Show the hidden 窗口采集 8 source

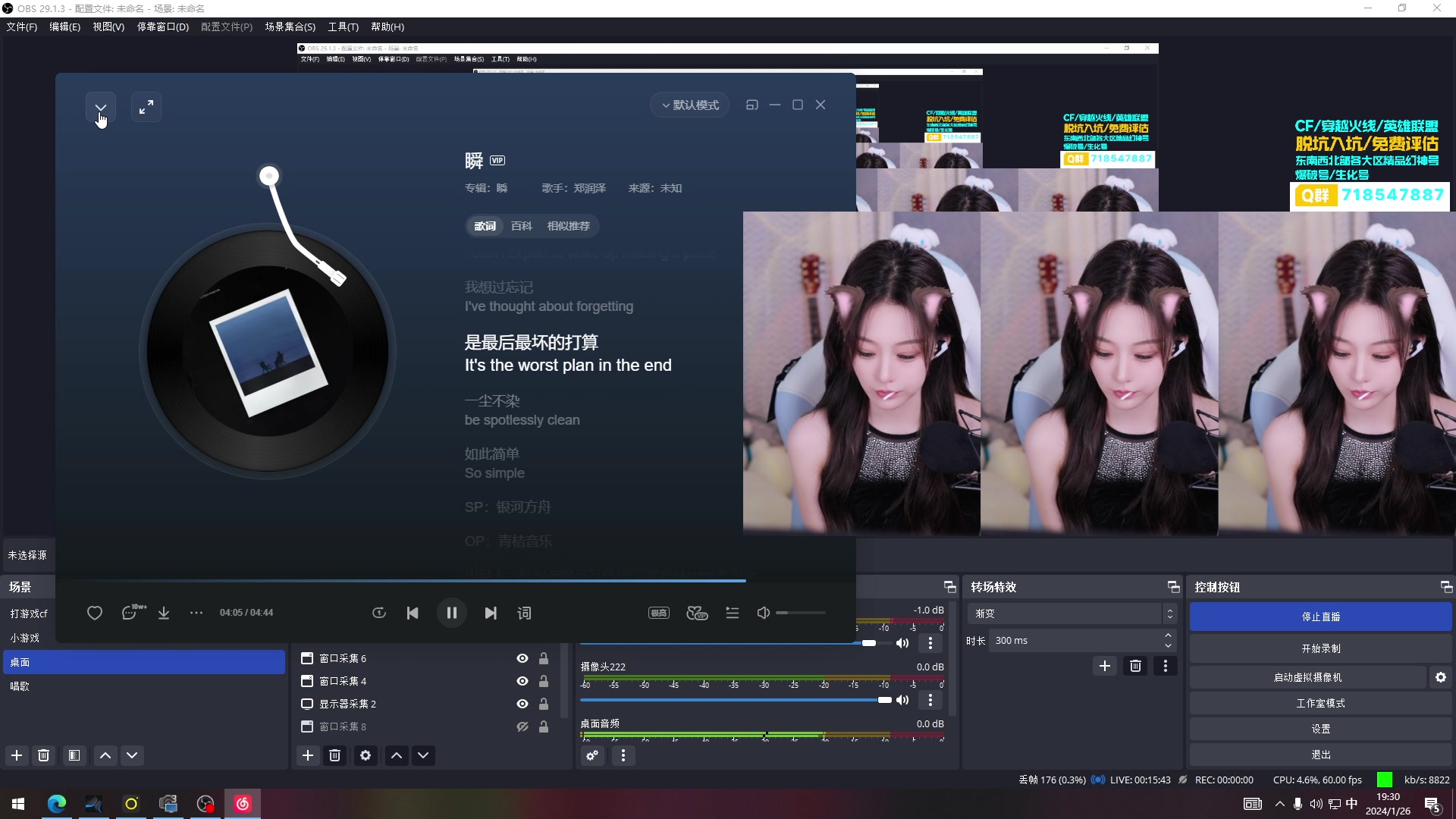tap(522, 726)
